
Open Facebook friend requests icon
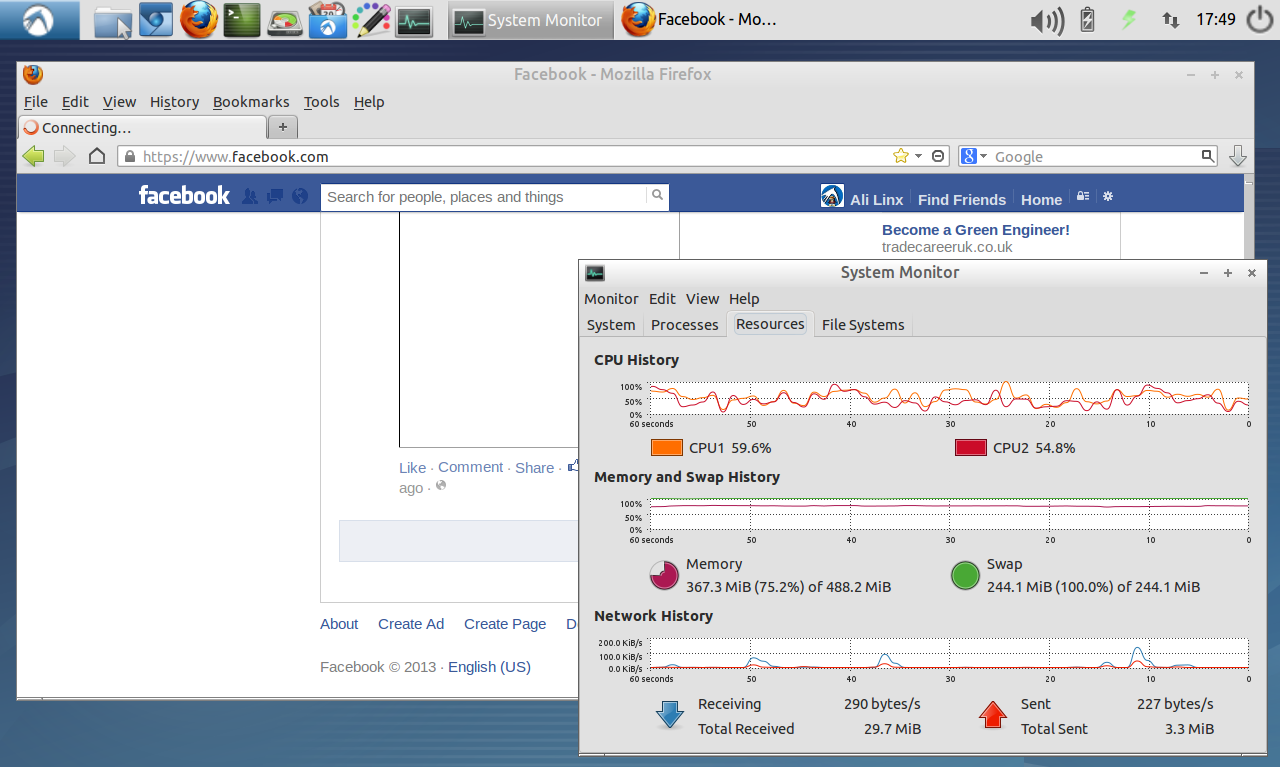point(250,197)
